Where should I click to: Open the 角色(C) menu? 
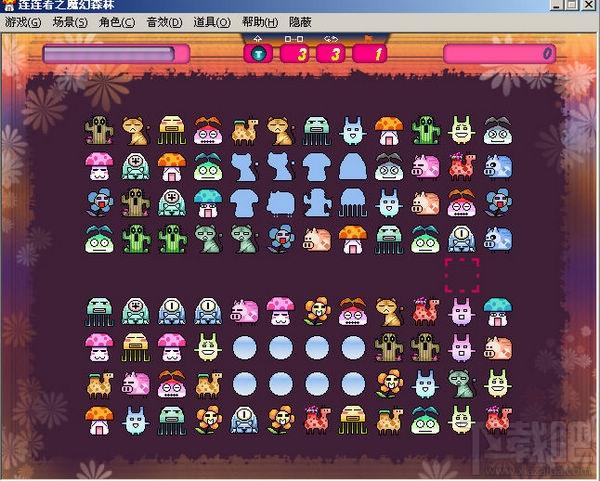[117, 23]
